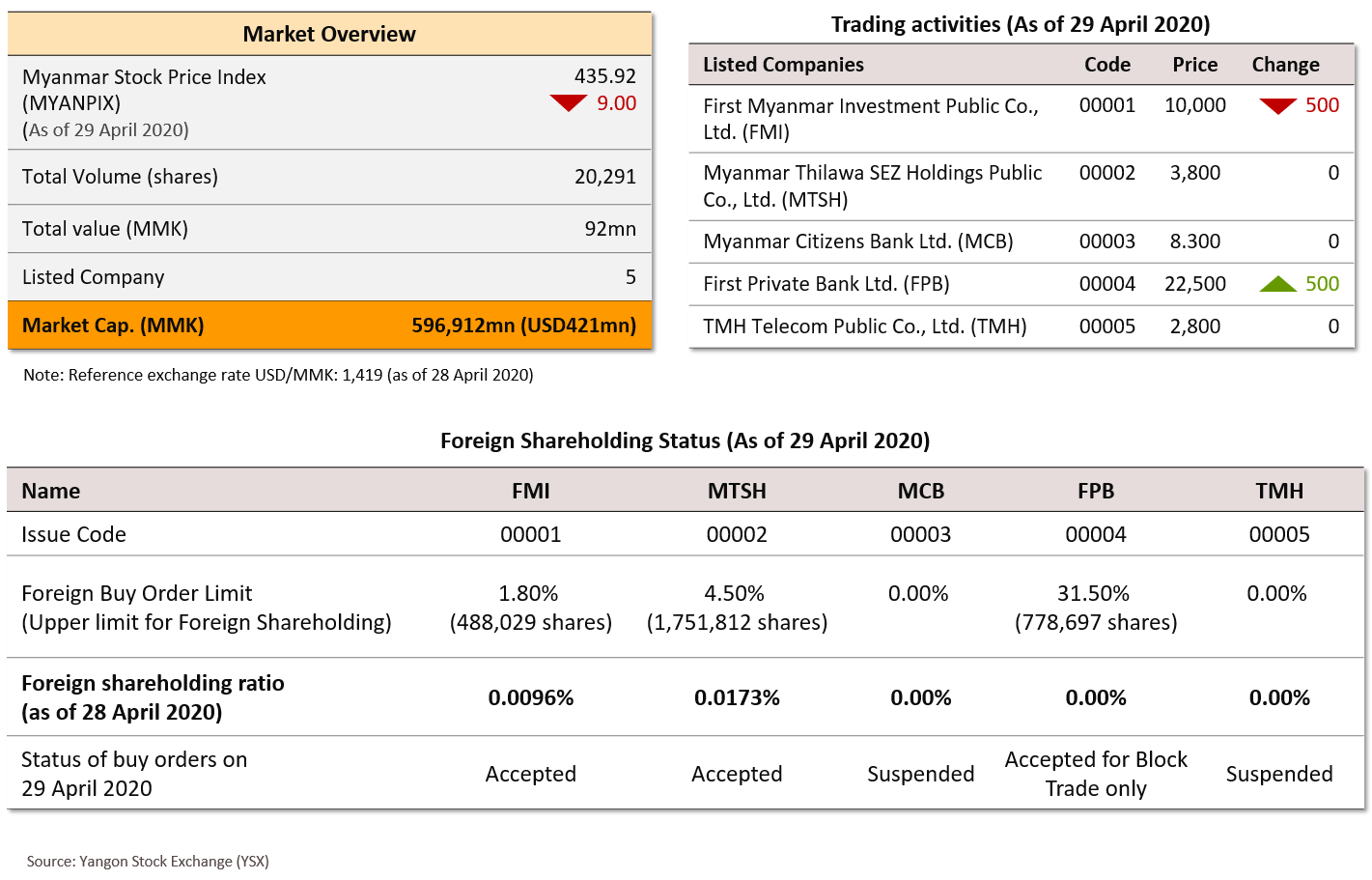Screen dimensions: 1372x880
Task: Click the Price column header
Action: [x=1194, y=65]
